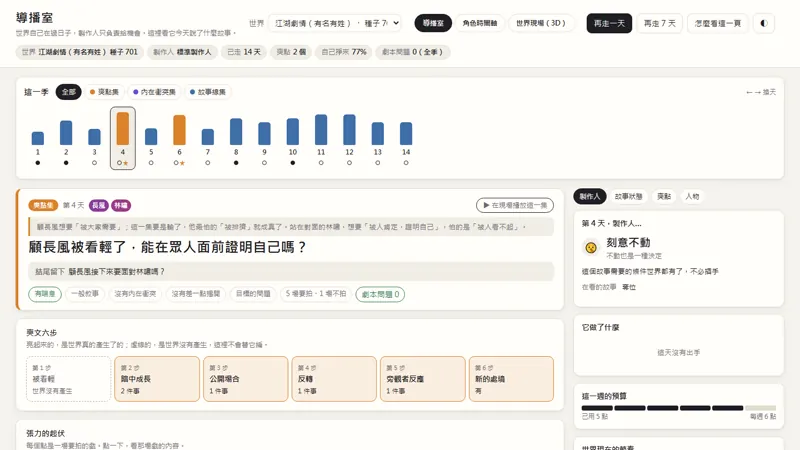Click the orange bar for day 6
Image resolution: width=800 pixels, height=450 pixels.
click(179, 130)
